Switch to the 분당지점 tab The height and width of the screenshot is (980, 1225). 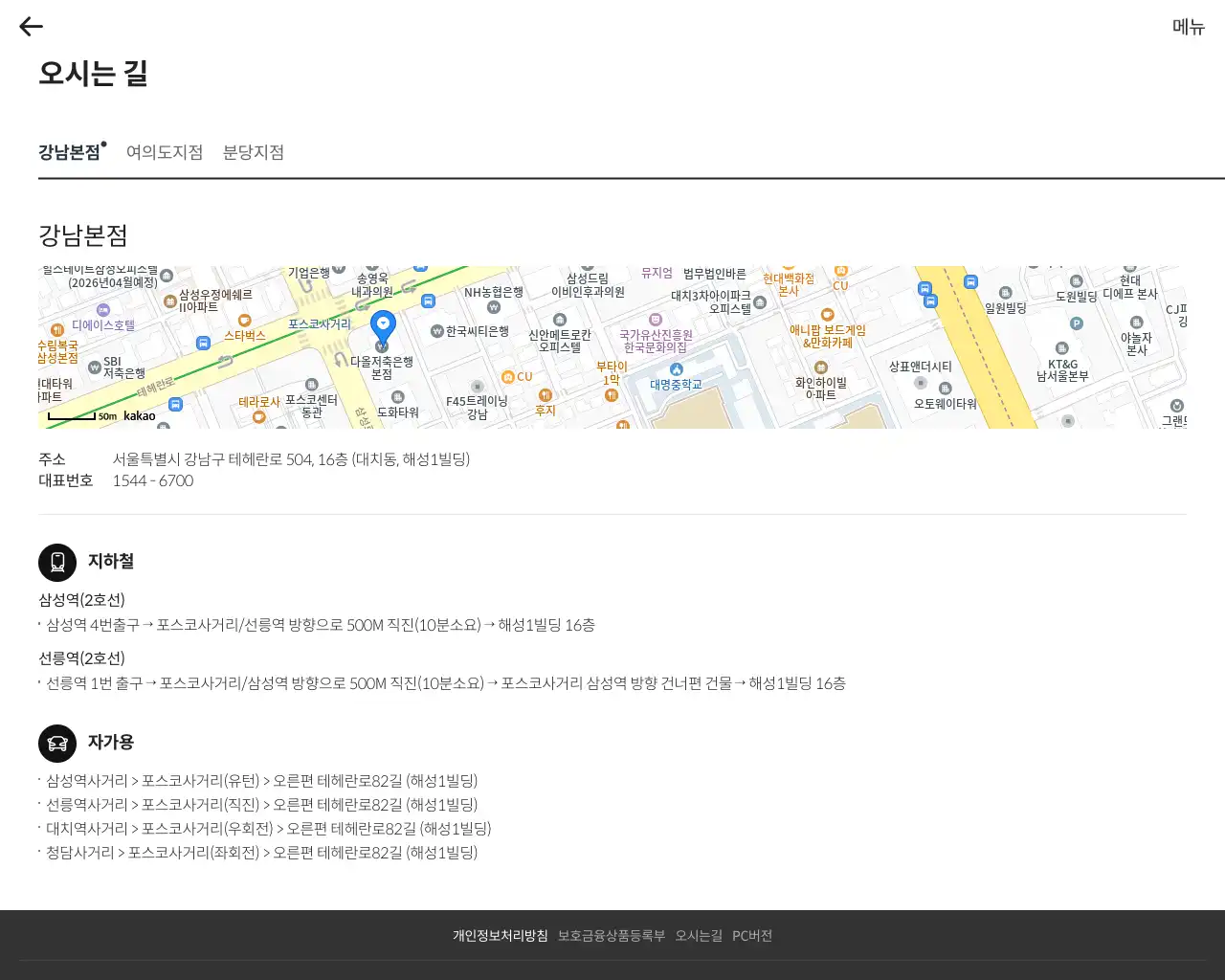254,152
